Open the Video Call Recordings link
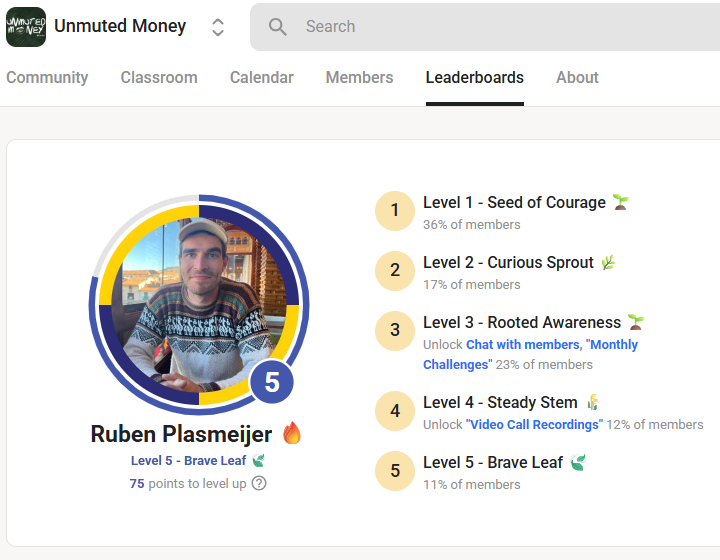Viewport: 720px width, 560px height. coord(534,425)
